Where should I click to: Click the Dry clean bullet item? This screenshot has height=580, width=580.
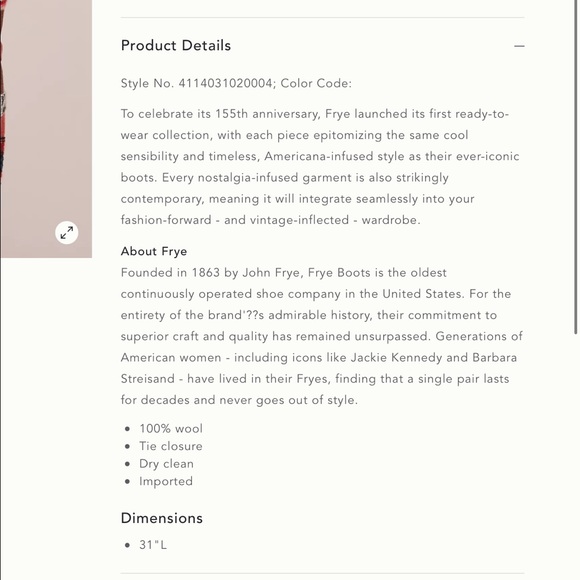[166, 464]
